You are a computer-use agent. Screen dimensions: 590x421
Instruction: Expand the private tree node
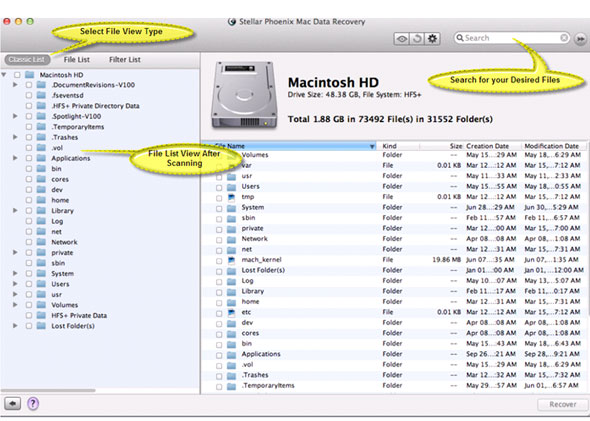[x=15, y=252]
